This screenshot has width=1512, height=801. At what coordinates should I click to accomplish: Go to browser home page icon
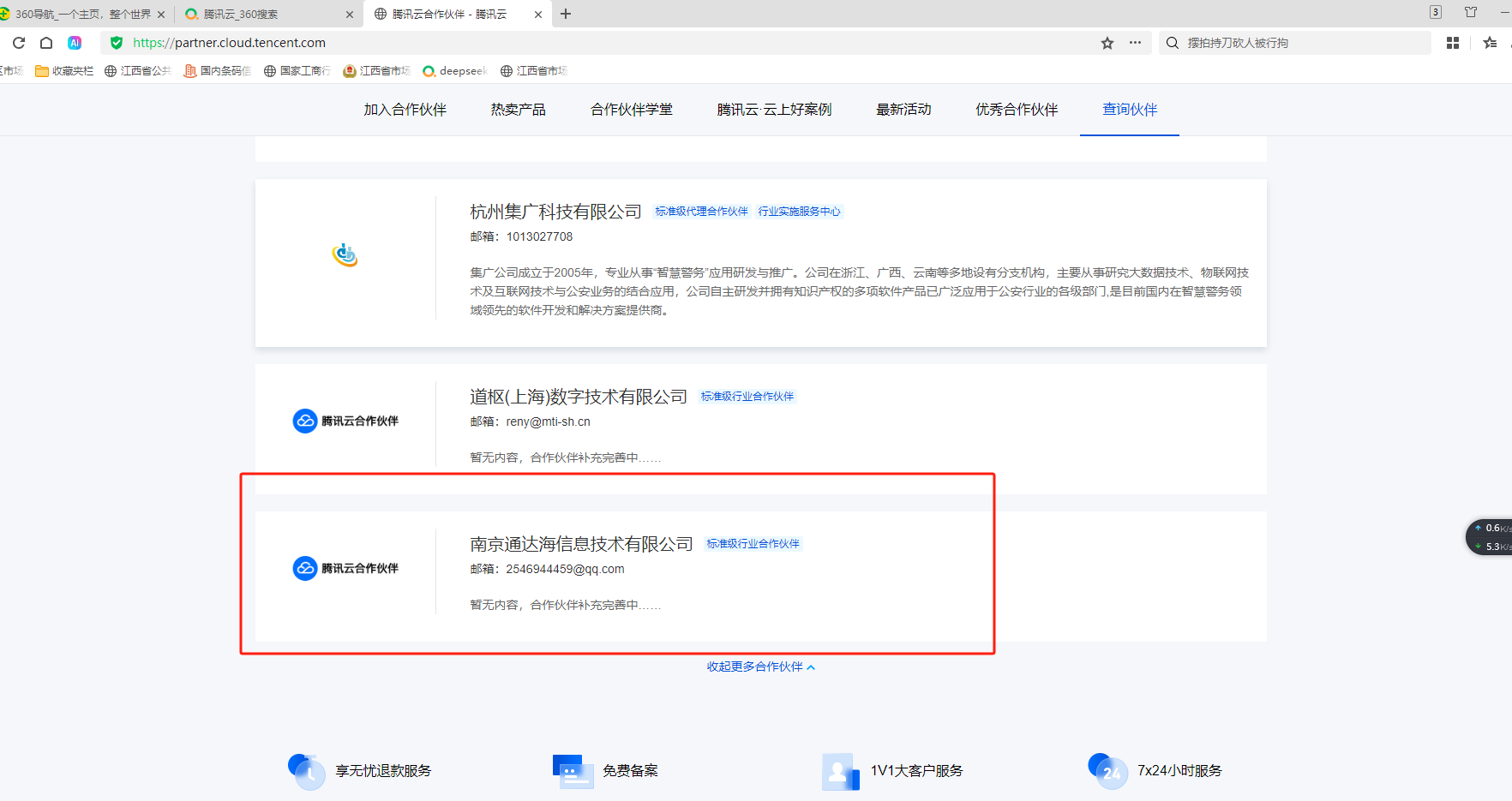point(46,43)
